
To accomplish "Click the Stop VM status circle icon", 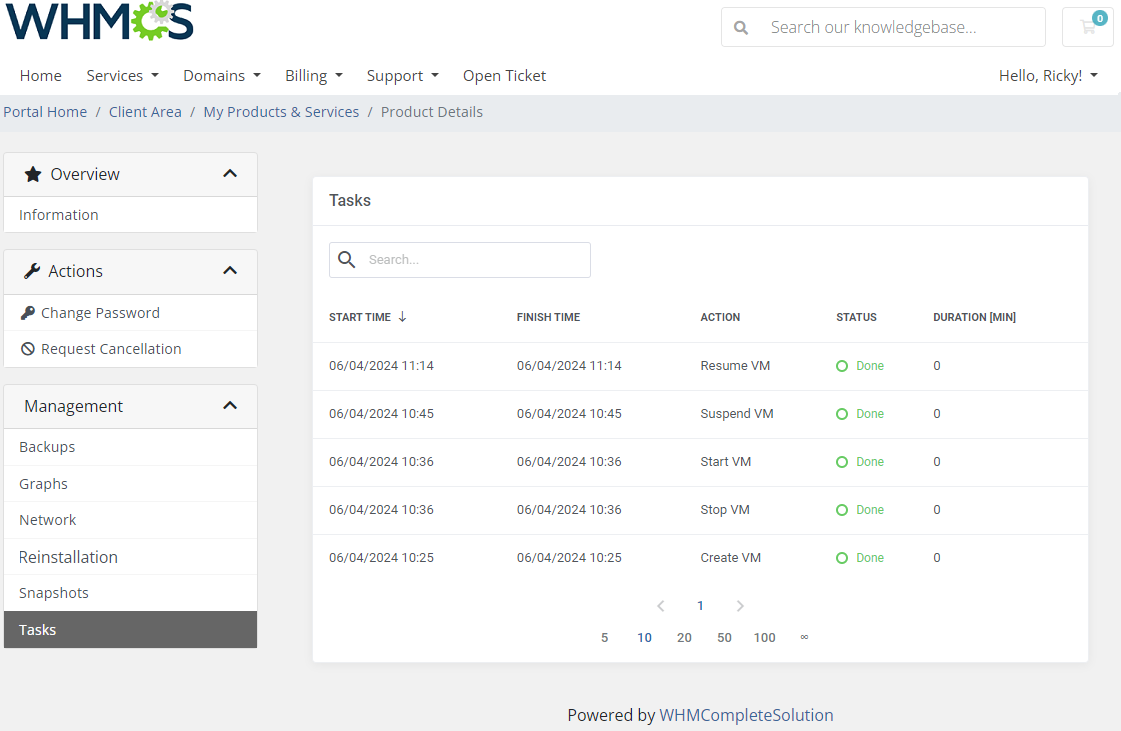I will (842, 510).
